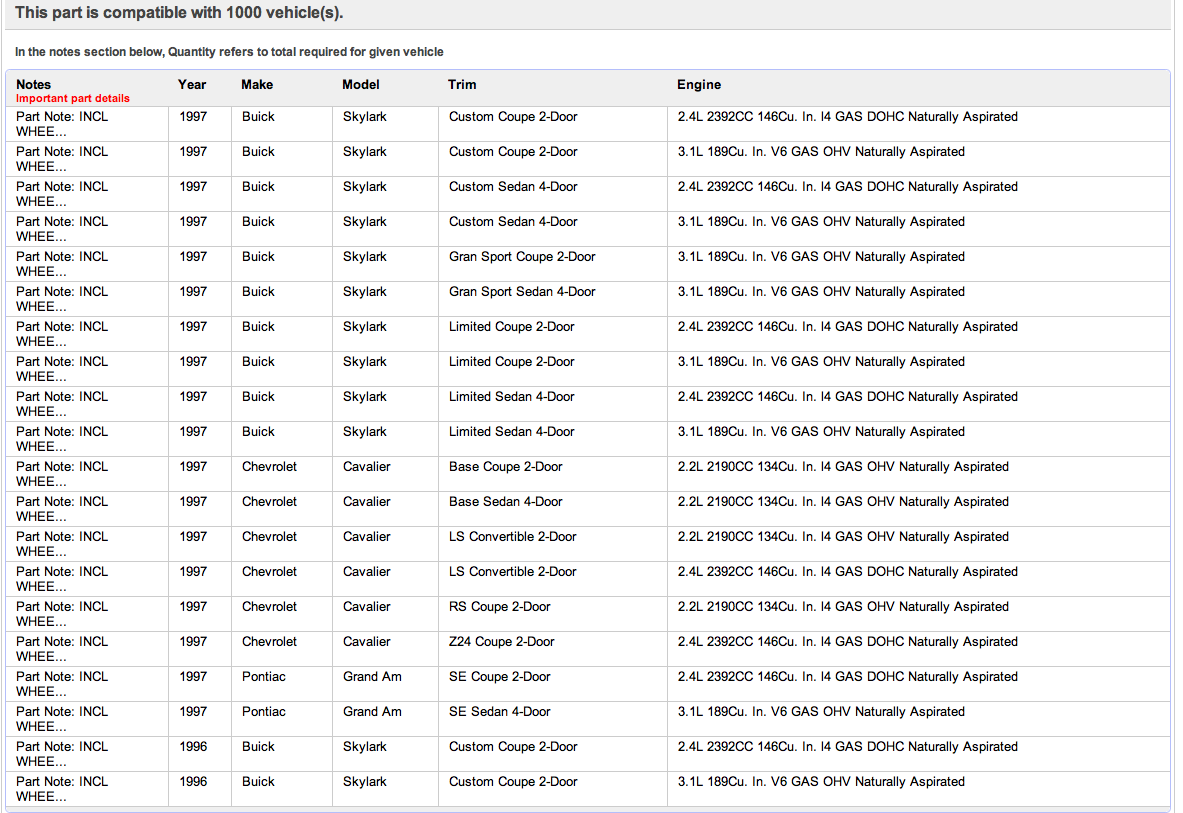Click the Z24 Coupe 2-Door trim cell
The image size is (1183, 813).
click(x=501, y=642)
